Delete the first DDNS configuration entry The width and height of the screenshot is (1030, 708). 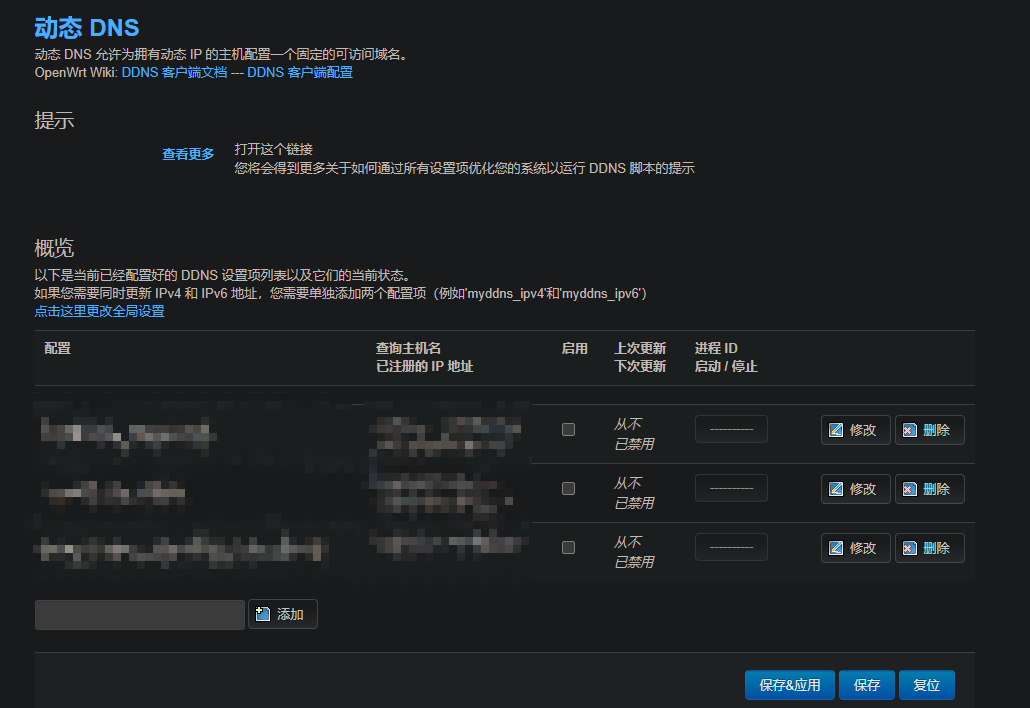click(x=929, y=429)
